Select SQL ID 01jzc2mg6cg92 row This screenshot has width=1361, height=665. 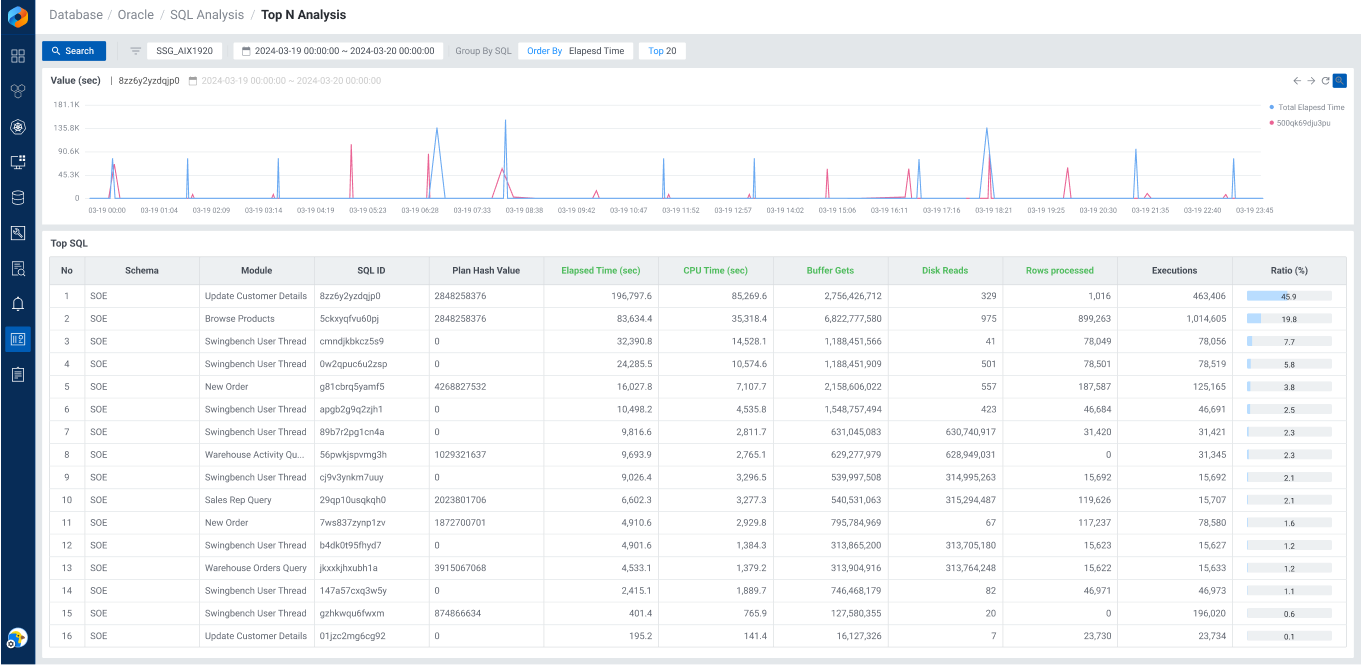[697, 636]
